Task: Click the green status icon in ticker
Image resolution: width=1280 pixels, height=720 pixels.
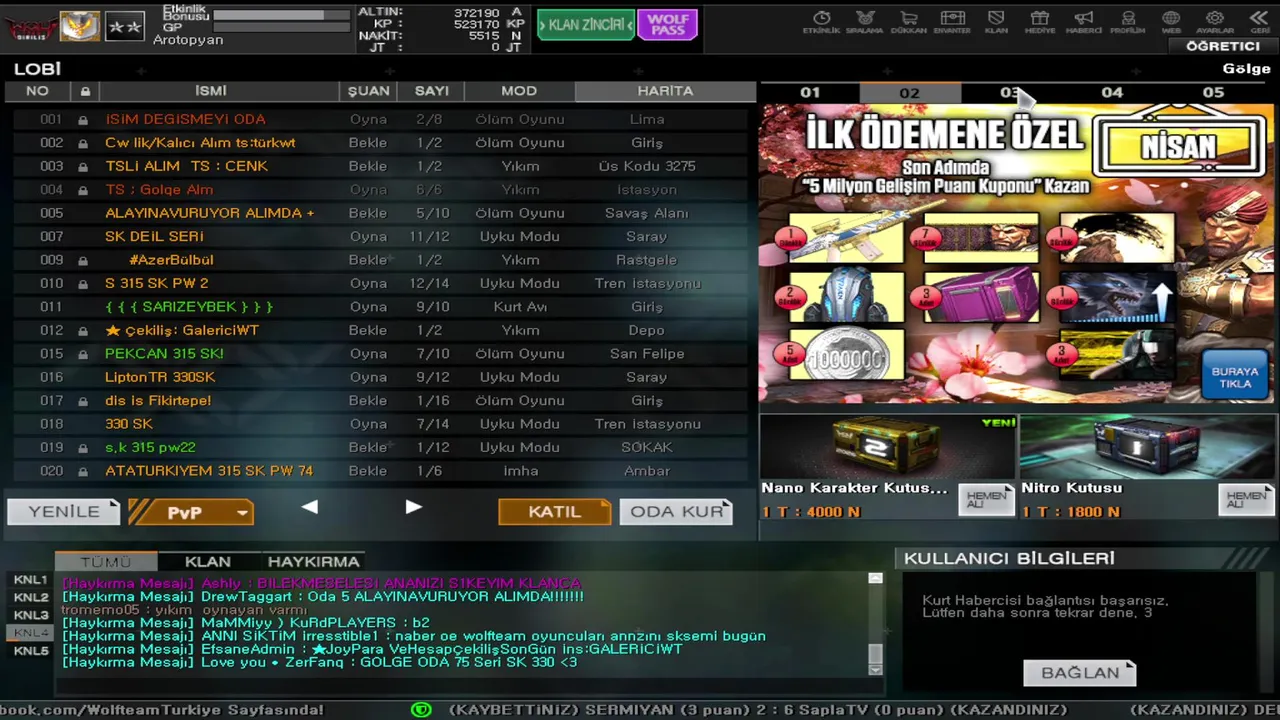Action: 422,709
